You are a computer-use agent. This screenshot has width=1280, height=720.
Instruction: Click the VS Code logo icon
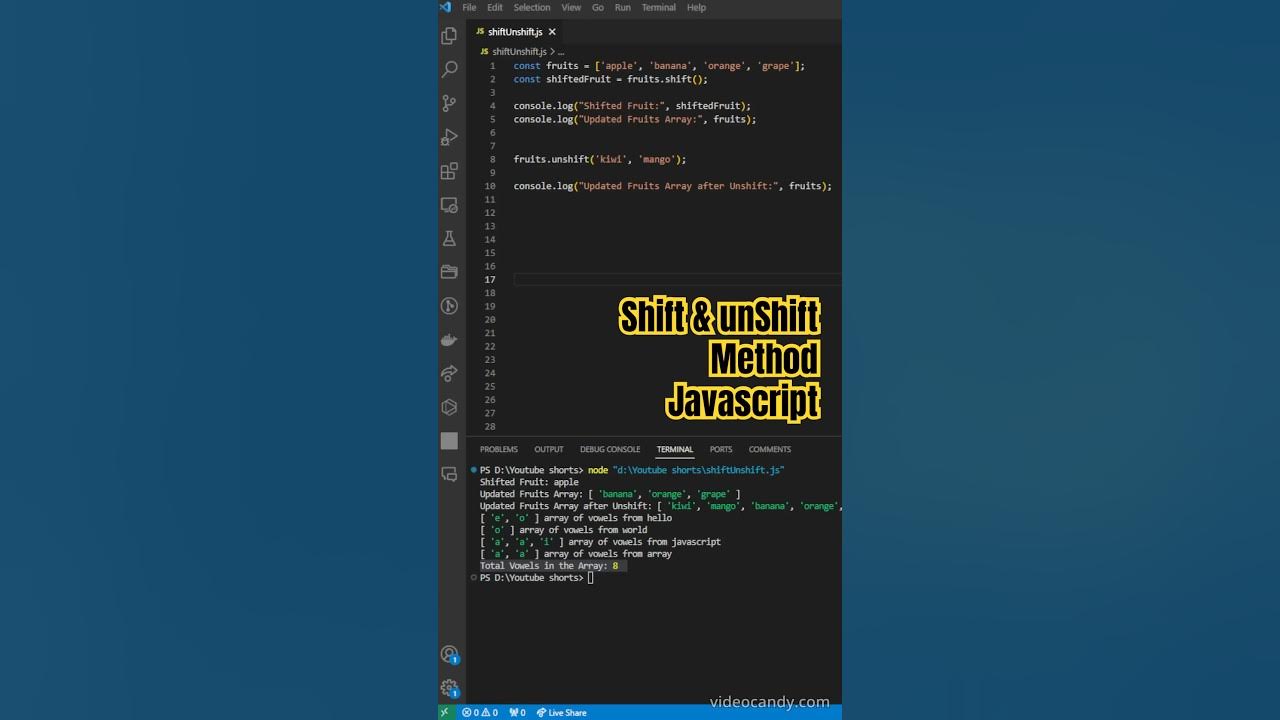pyautogui.click(x=445, y=7)
